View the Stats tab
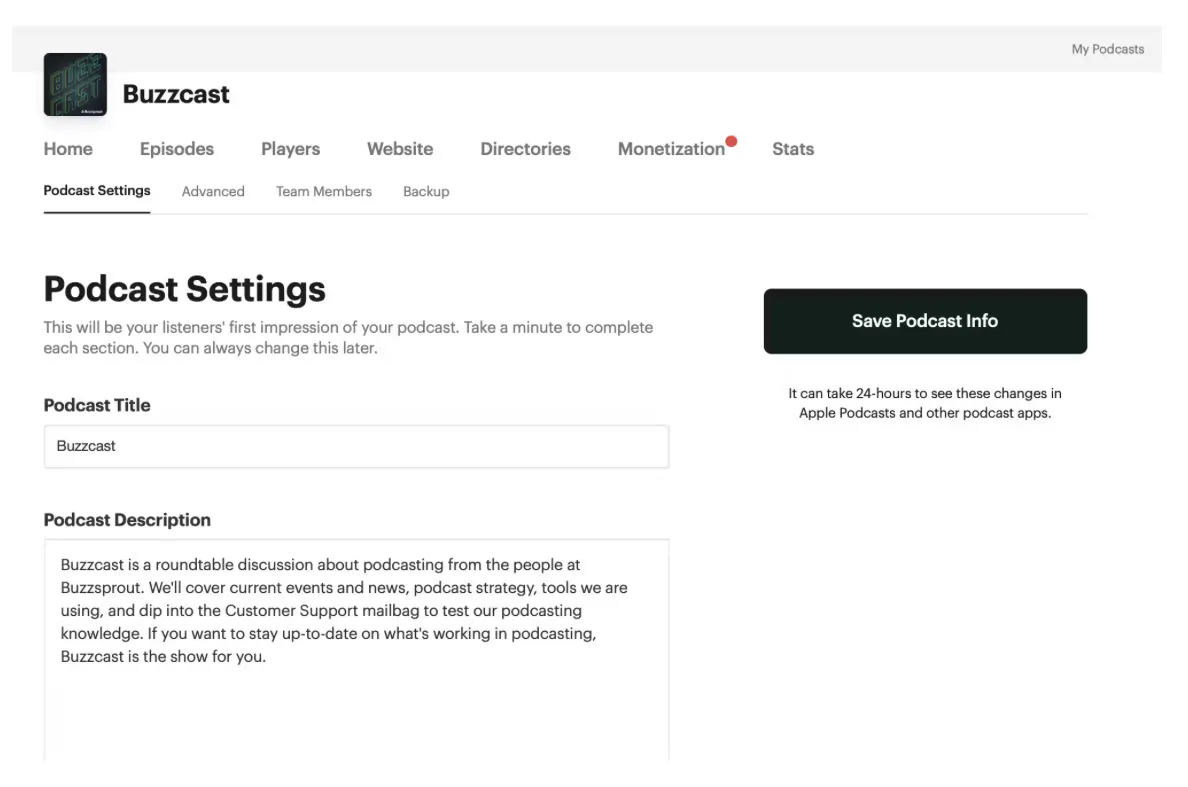1188x787 pixels. 793,149
